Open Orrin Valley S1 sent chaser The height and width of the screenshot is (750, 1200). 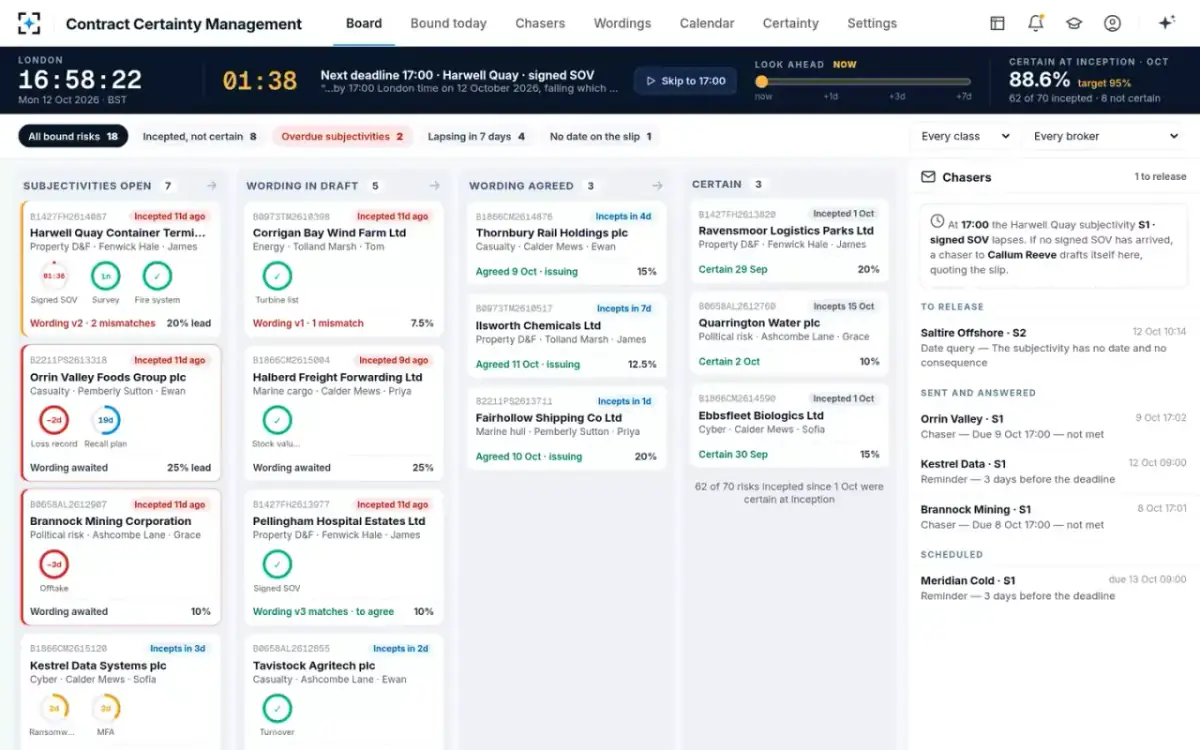pos(1053,426)
